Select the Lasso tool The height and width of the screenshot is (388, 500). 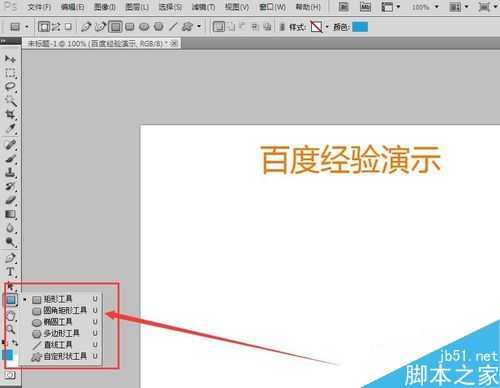10,87
